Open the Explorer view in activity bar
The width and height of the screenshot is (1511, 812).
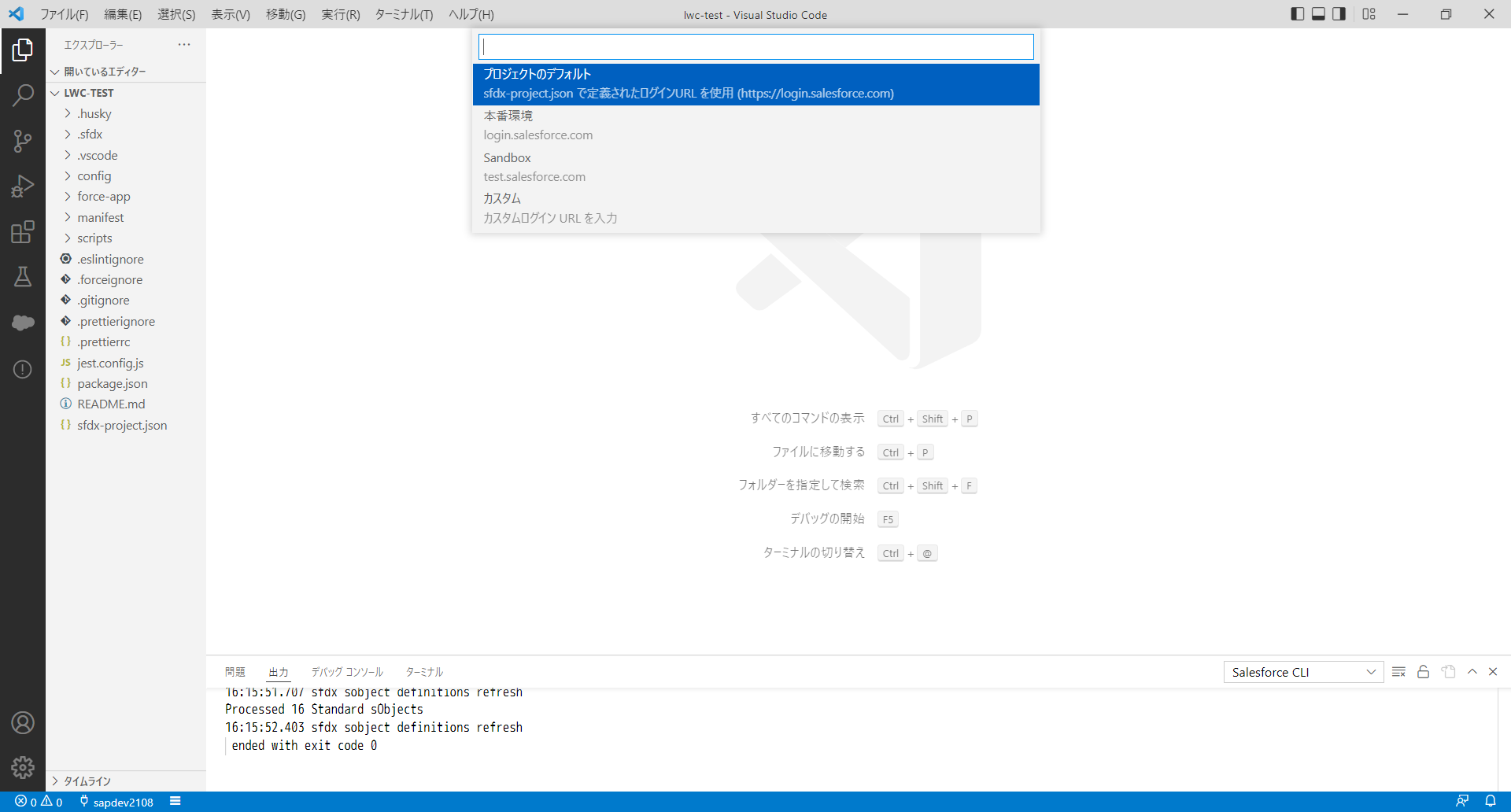(23, 50)
